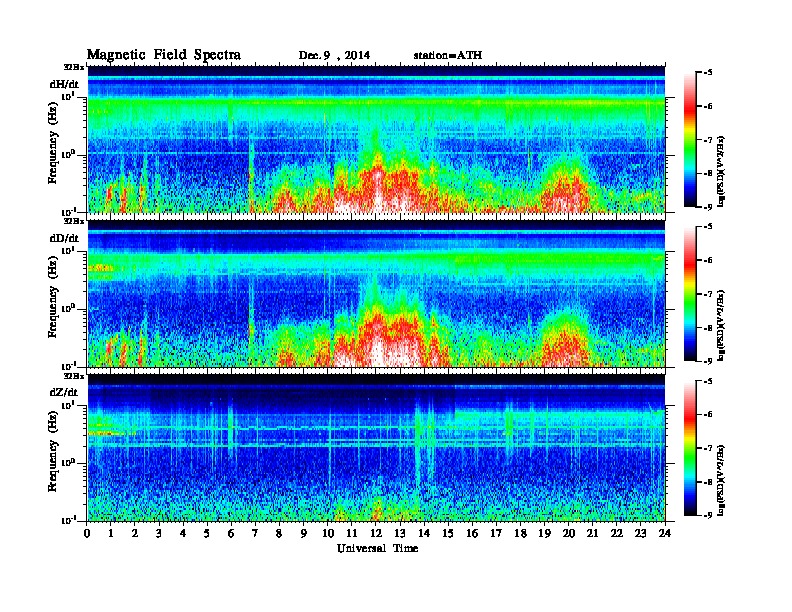Click the dZ/dt spectrogram plot
792x612 pixels.
(376, 447)
